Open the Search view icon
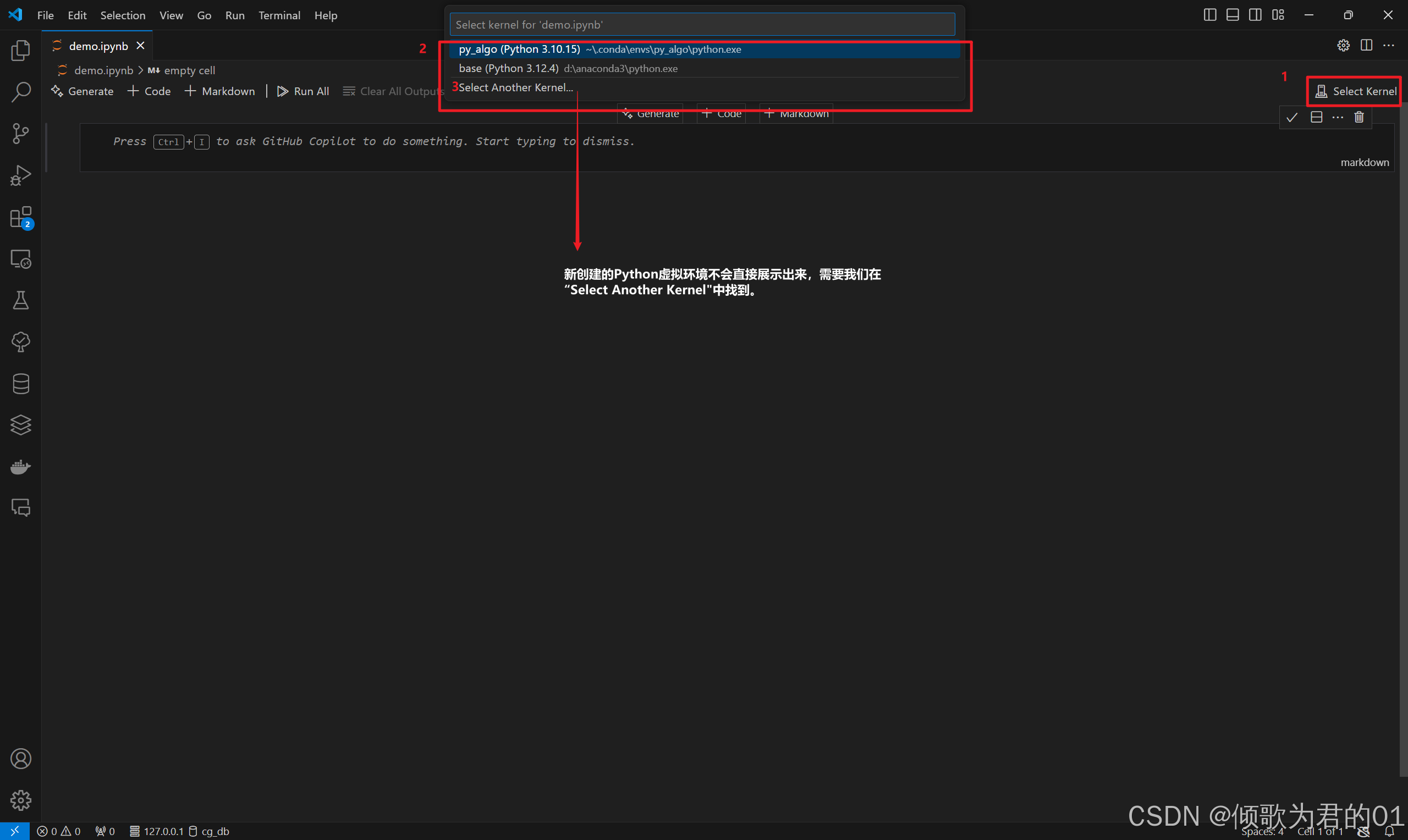The width and height of the screenshot is (1408, 840). (20, 92)
